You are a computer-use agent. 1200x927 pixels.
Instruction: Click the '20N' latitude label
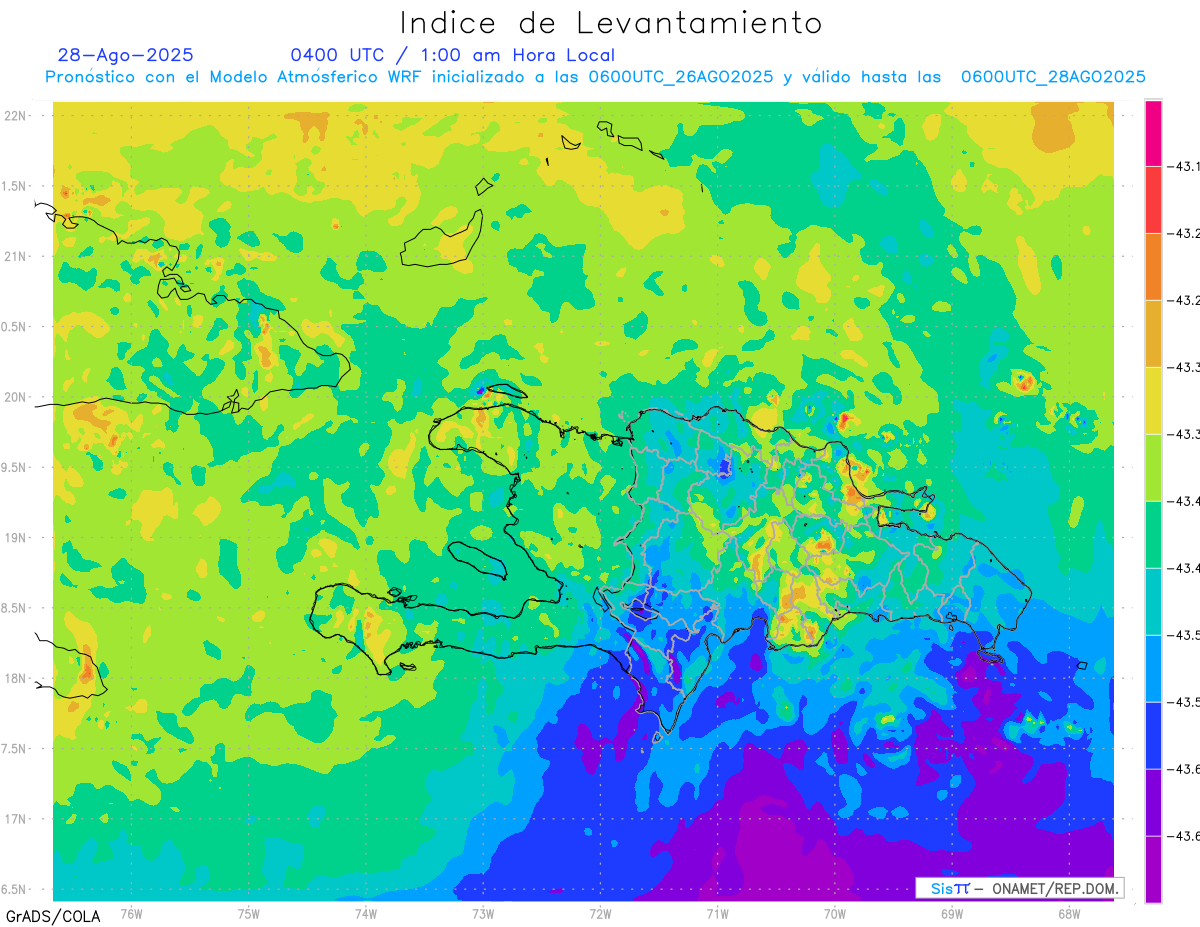point(15,397)
